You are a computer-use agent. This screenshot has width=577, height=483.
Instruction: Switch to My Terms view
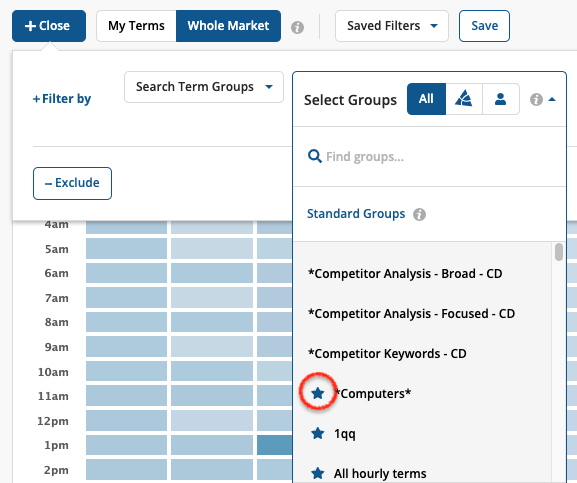(x=136, y=26)
